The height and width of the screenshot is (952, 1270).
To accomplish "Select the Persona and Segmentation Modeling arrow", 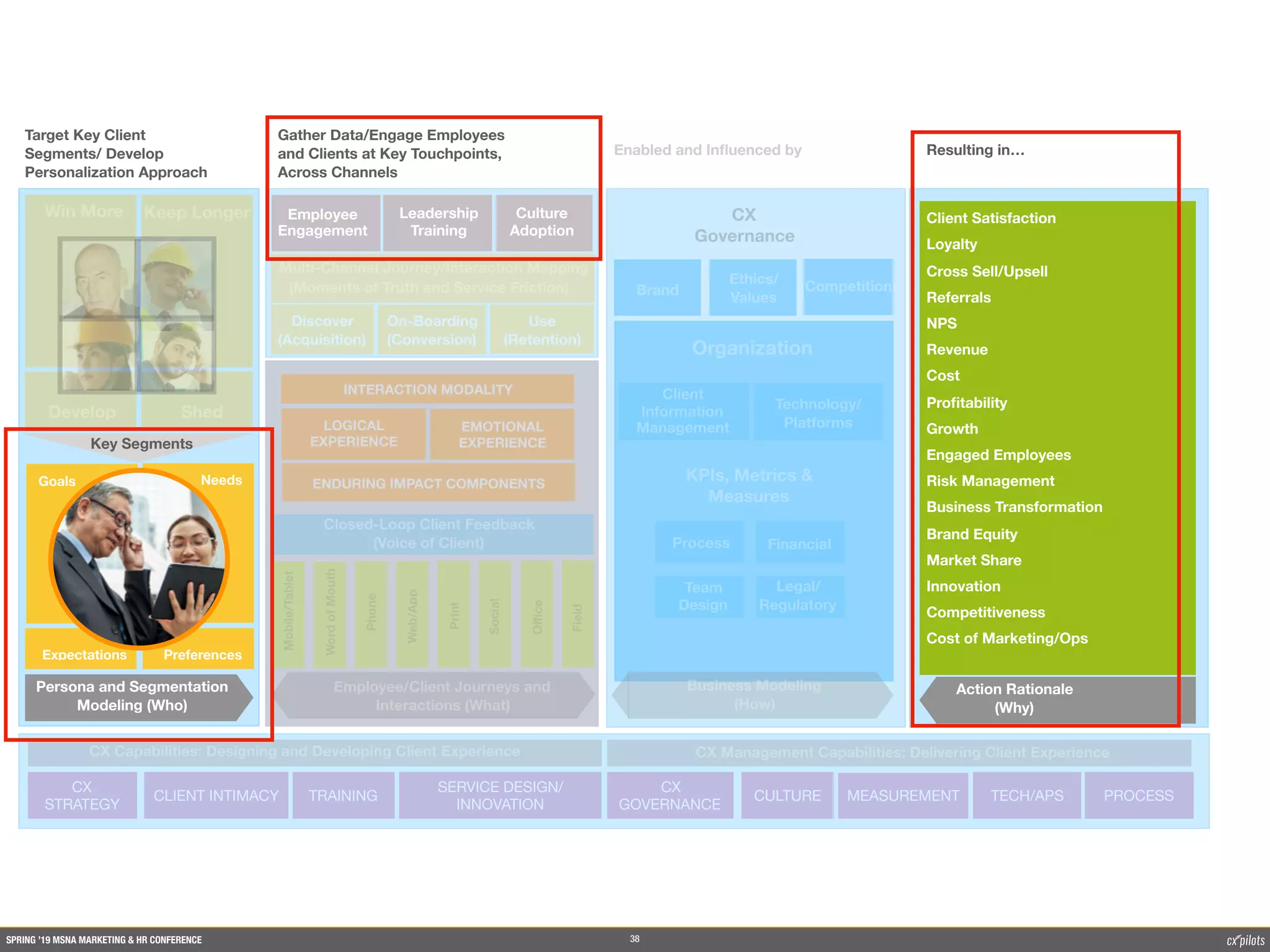I will pos(132,697).
